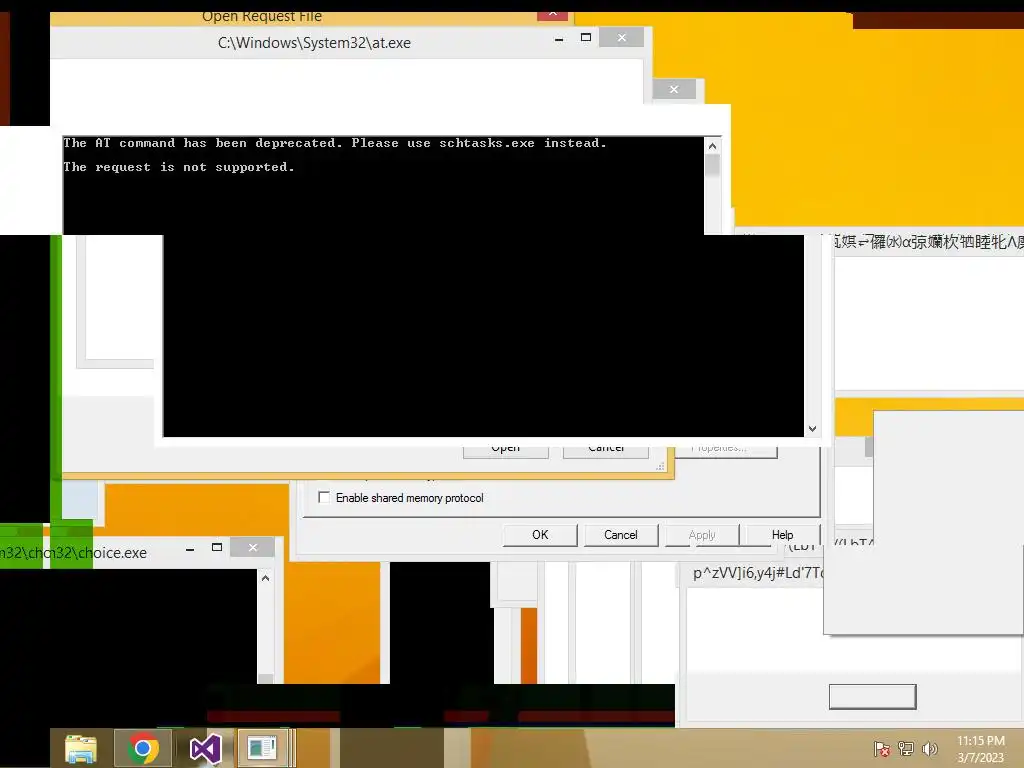The width and height of the screenshot is (1024, 768).
Task: Close the grey window behind at.exe
Action: click(674, 89)
